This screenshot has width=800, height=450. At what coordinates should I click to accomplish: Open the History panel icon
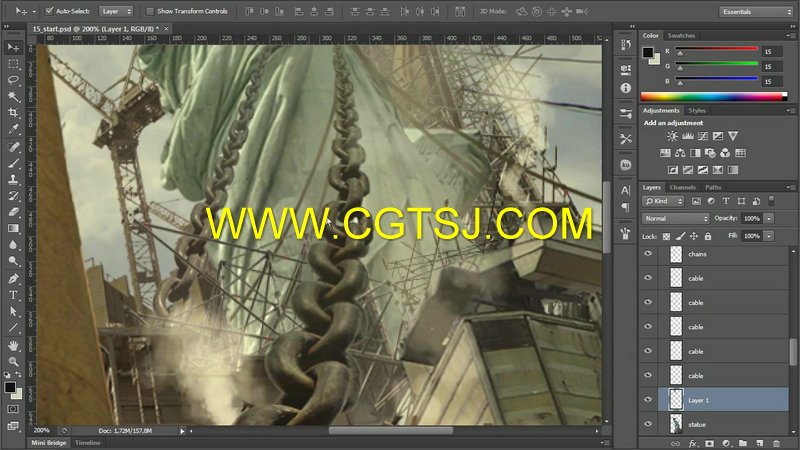(x=626, y=45)
